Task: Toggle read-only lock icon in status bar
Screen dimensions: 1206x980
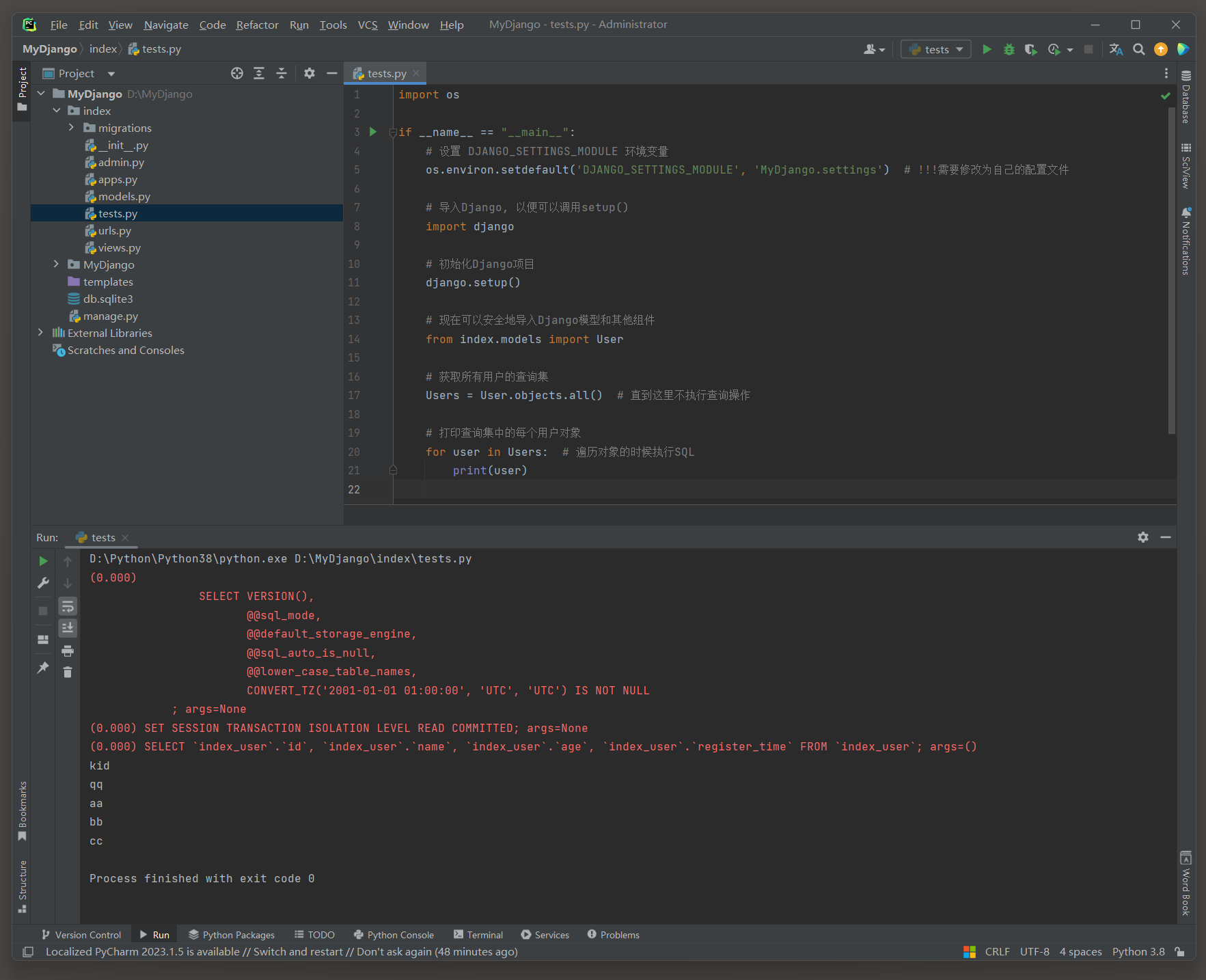Action: click(x=1179, y=951)
